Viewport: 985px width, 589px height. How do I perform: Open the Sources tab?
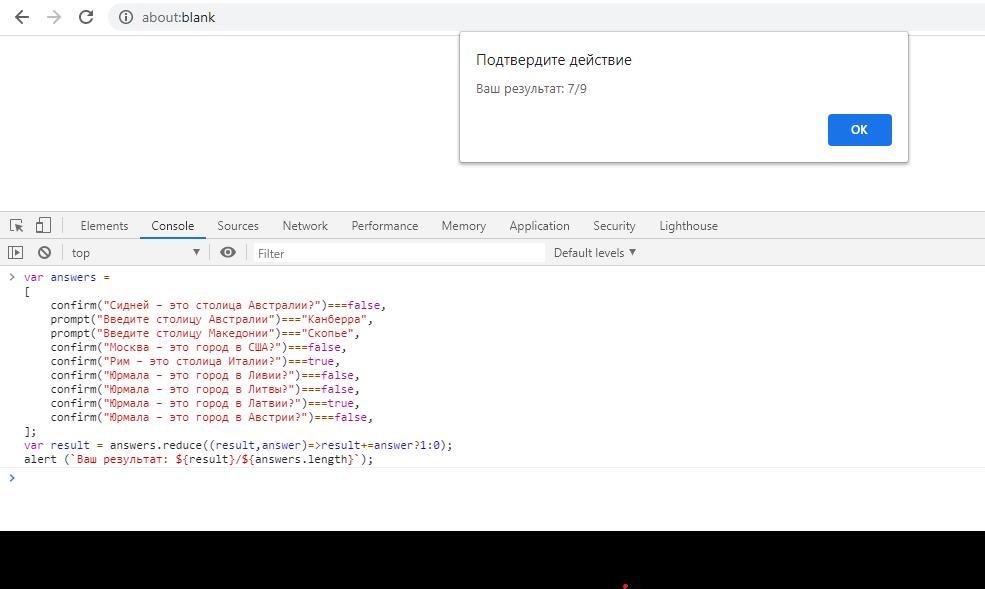238,226
